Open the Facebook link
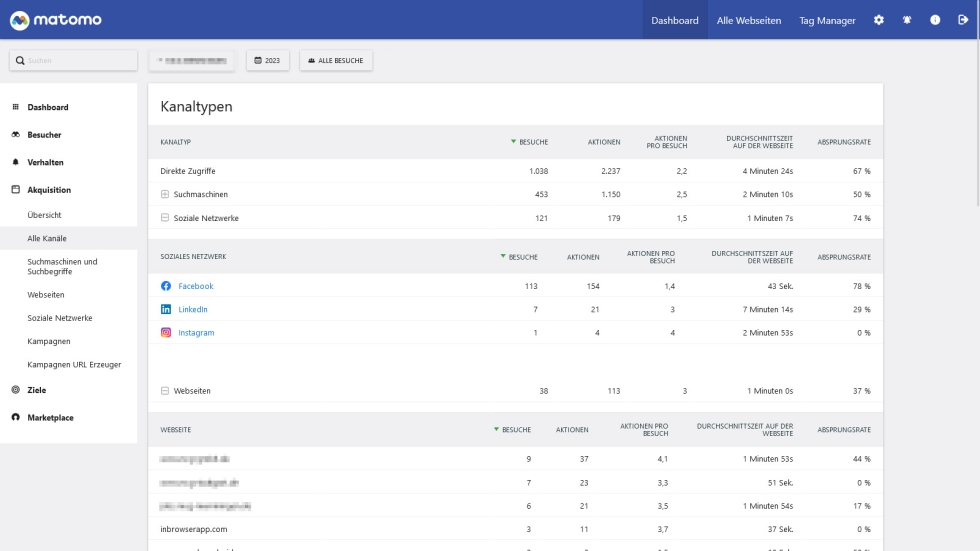The image size is (980, 551). (196, 286)
